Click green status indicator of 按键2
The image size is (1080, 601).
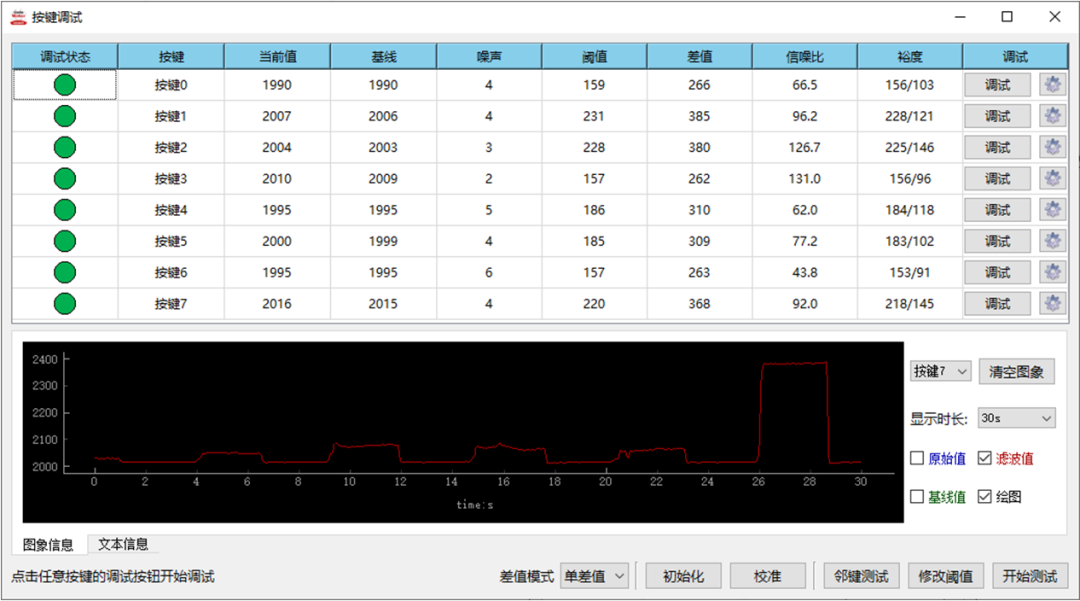click(x=65, y=147)
